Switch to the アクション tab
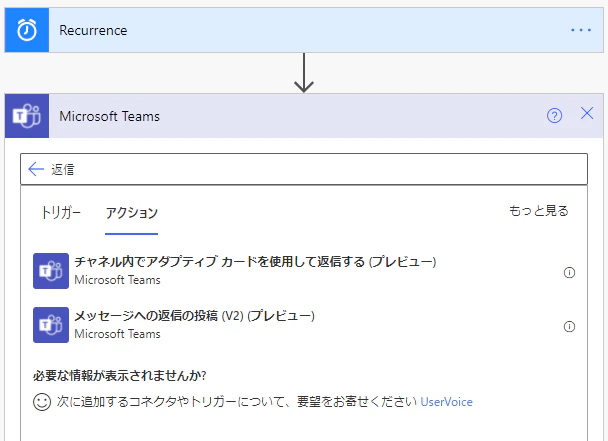608x441 pixels. (131, 213)
